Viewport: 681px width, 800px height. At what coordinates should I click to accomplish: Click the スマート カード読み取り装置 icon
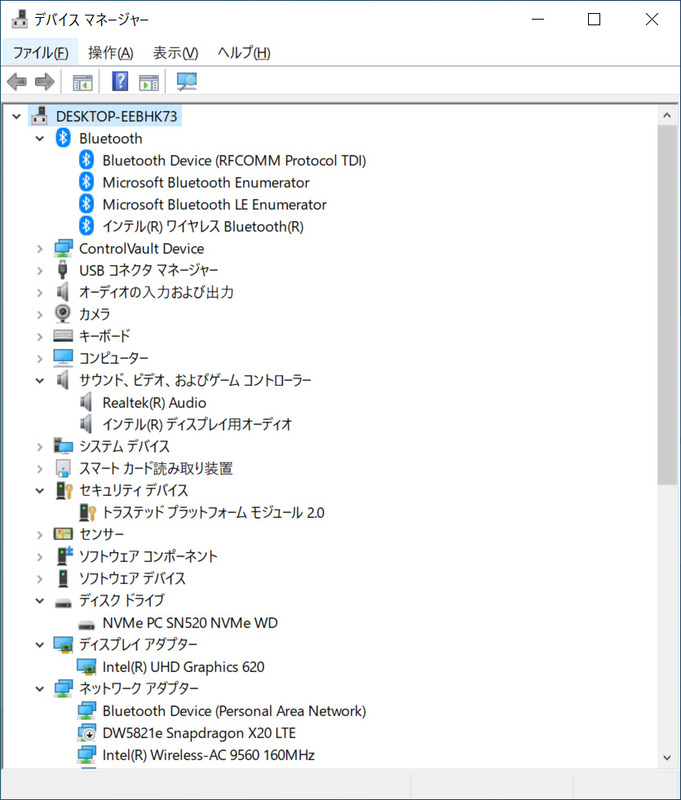[x=63, y=468]
